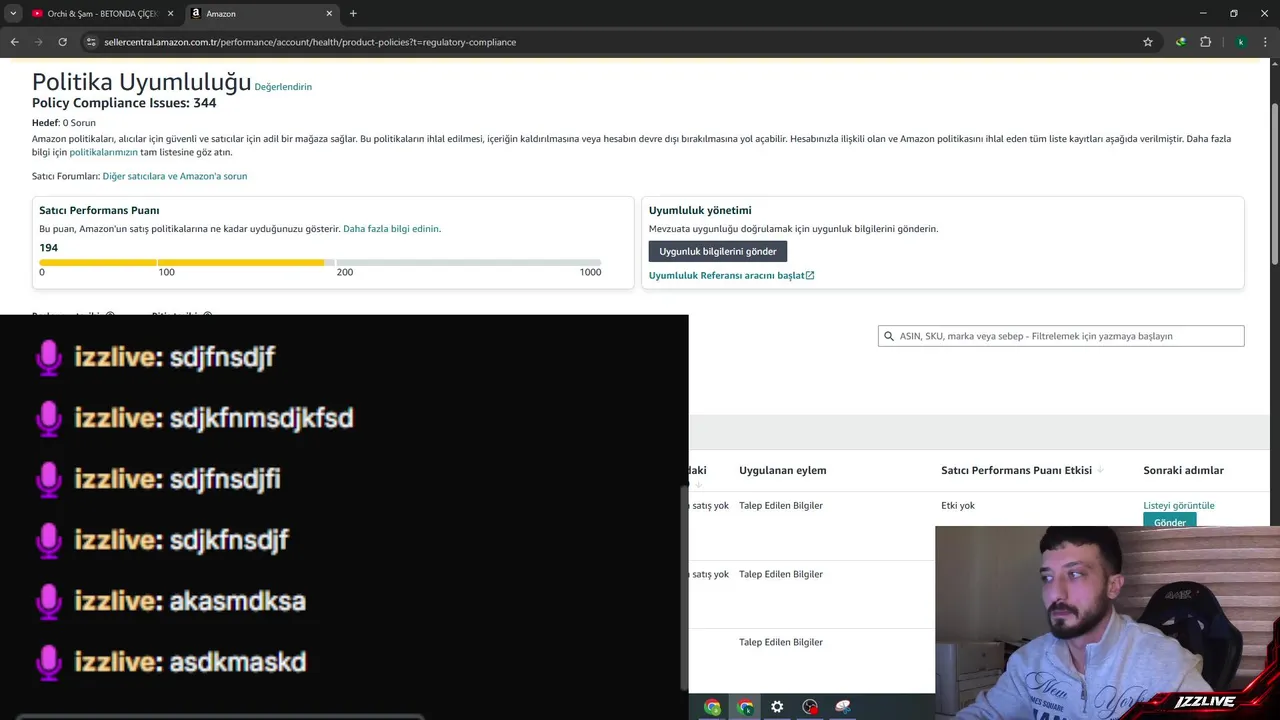
Task: Launch 'Uyumluluk Referansı aracını başlat' link
Action: tap(731, 275)
